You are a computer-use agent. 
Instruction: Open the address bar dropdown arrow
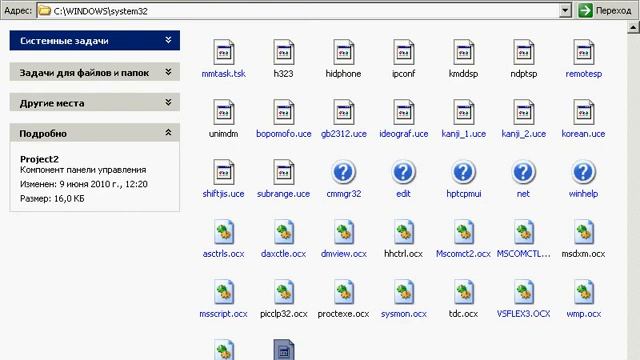565,11
